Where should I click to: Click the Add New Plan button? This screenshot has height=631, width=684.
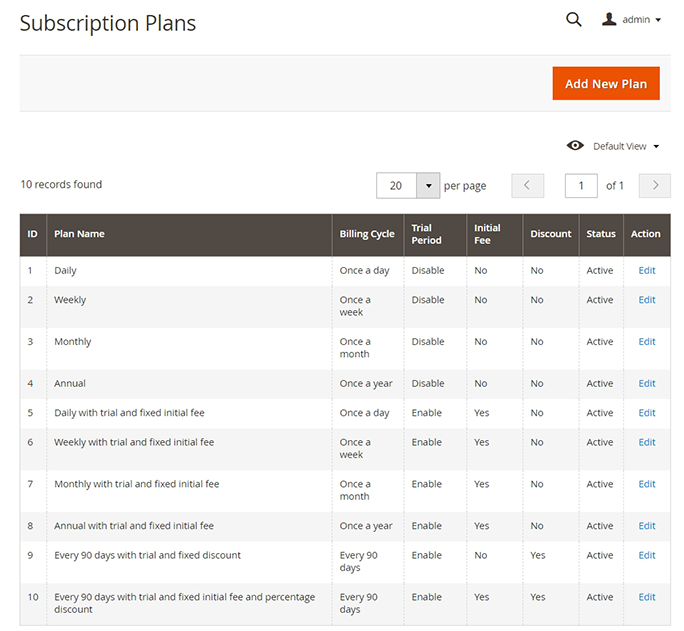coord(606,83)
